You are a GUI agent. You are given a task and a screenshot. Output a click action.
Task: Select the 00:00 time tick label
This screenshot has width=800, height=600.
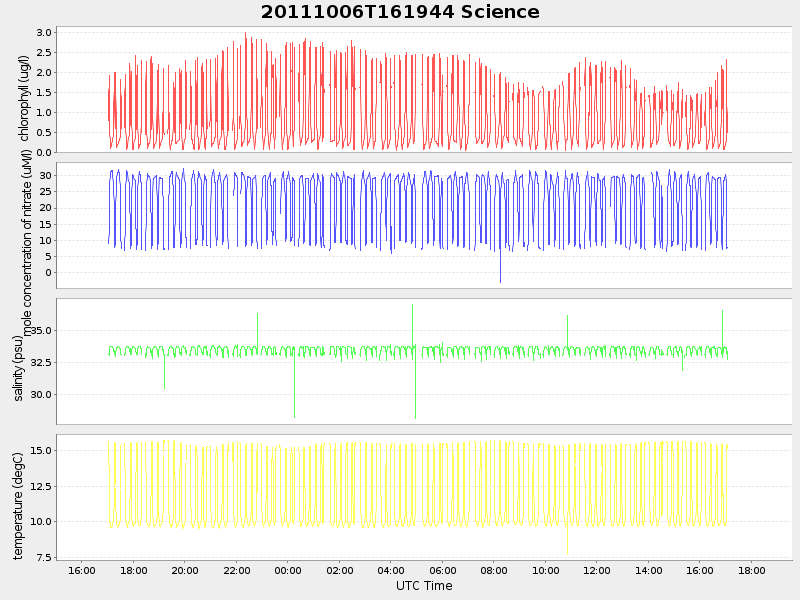288,570
